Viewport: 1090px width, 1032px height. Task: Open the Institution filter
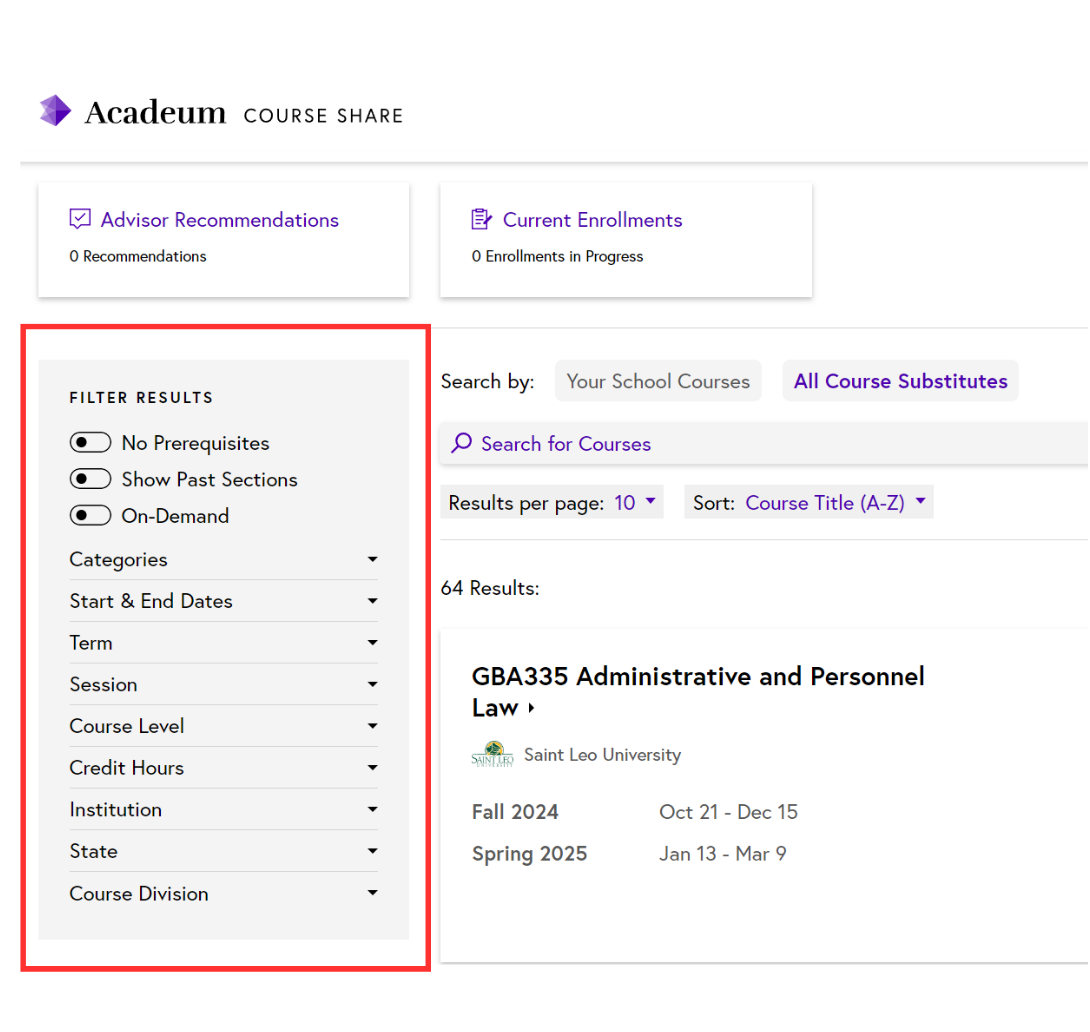pos(223,810)
